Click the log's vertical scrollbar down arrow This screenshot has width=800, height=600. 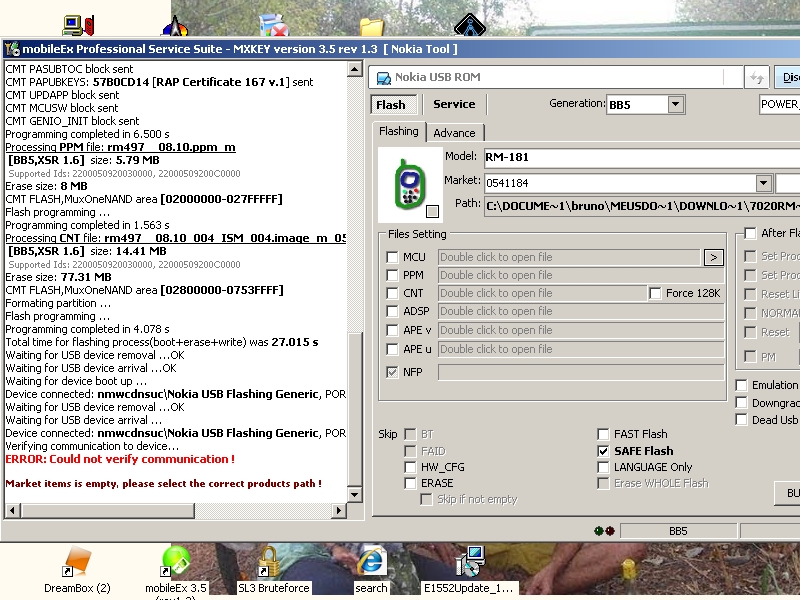coord(355,494)
